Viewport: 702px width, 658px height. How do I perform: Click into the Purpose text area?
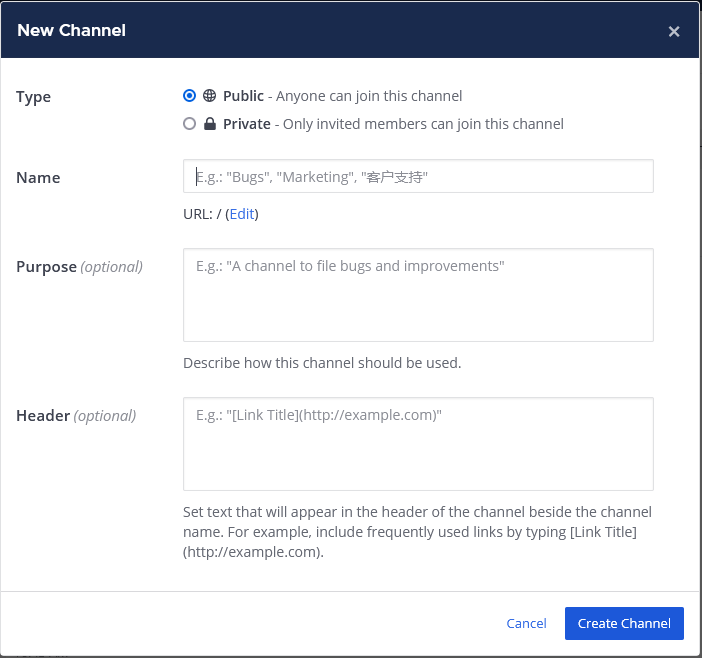(418, 295)
